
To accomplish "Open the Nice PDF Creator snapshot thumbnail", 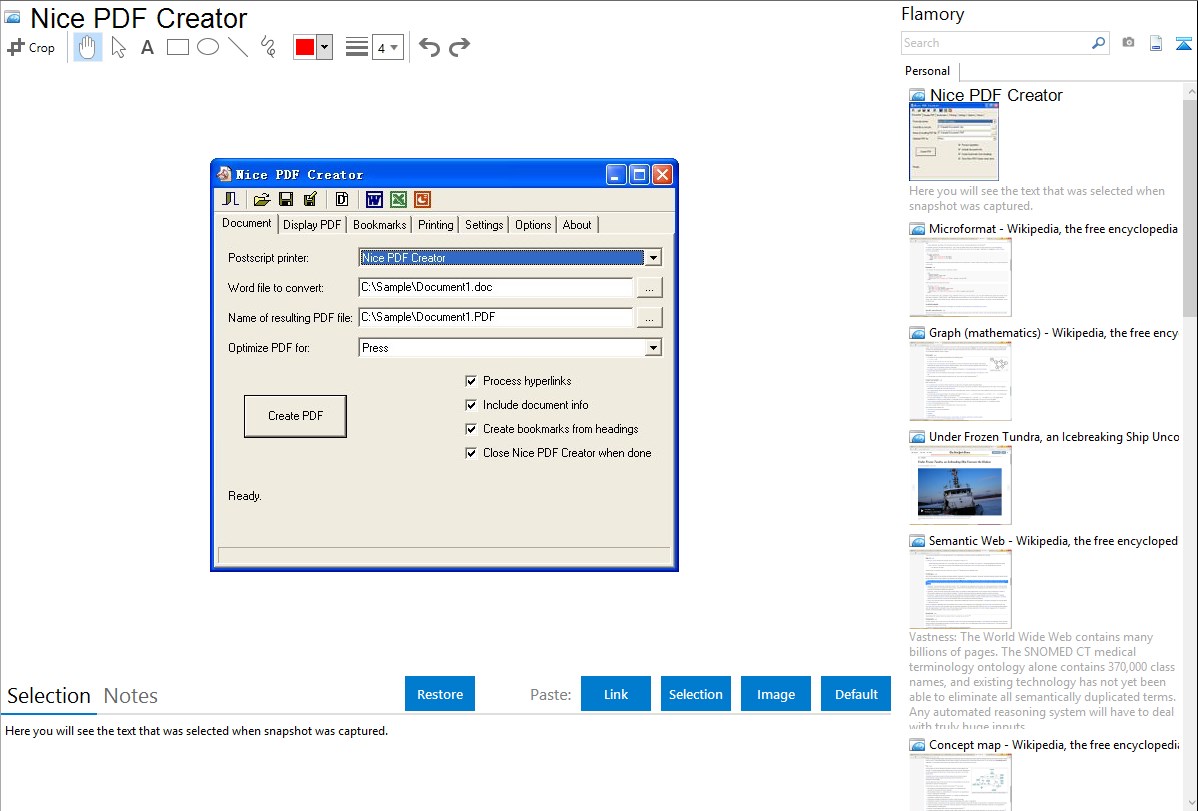I will coord(954,142).
